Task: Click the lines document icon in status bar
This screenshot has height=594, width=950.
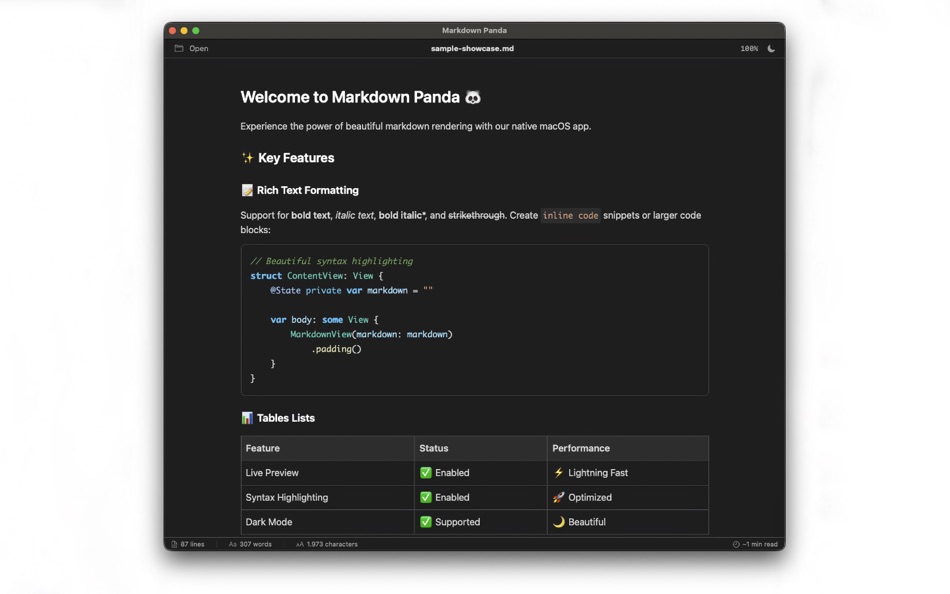Action: pos(174,544)
